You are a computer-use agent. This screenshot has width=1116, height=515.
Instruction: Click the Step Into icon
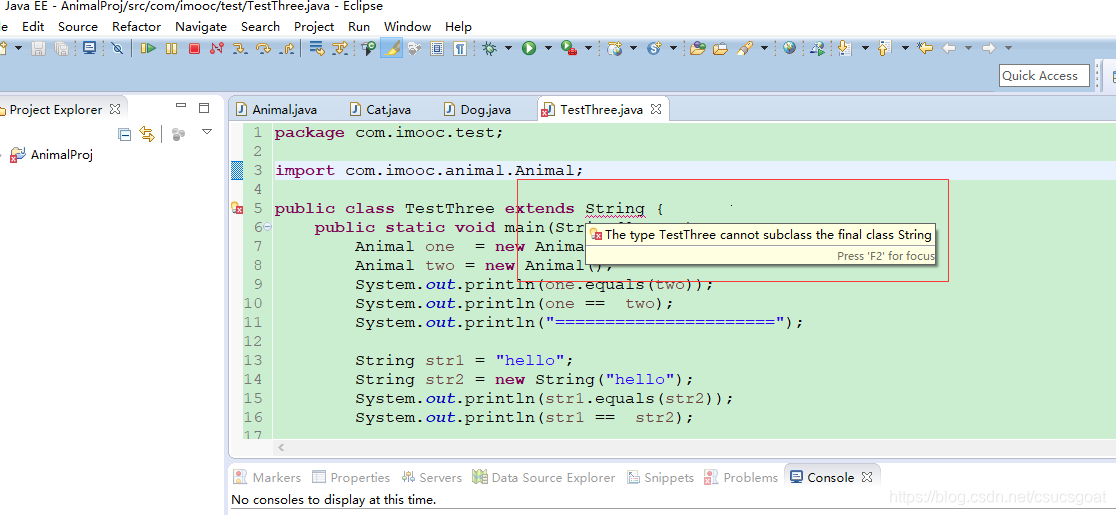tap(241, 48)
